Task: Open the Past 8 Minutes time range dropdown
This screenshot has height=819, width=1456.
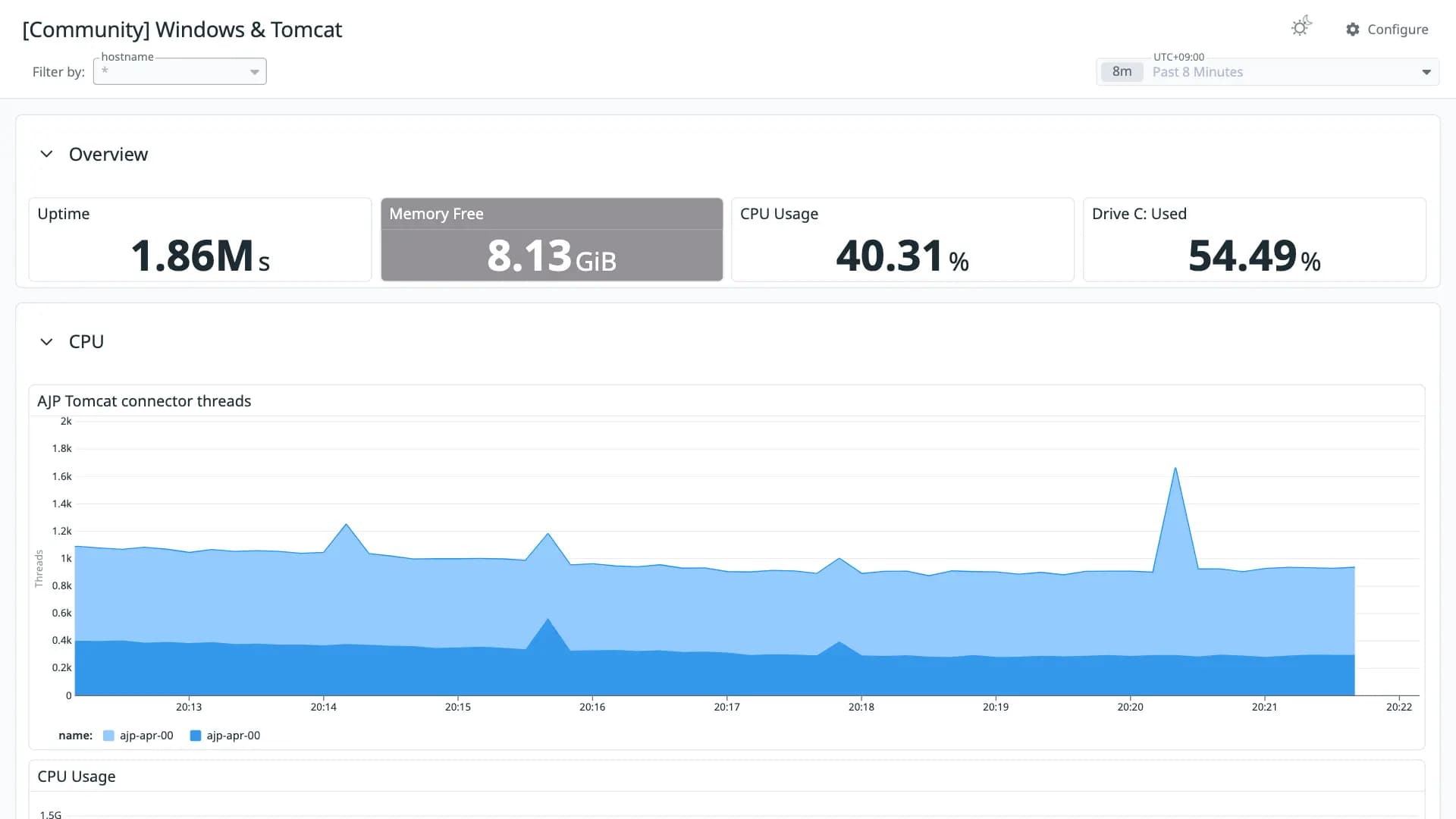Action: [x=1267, y=72]
